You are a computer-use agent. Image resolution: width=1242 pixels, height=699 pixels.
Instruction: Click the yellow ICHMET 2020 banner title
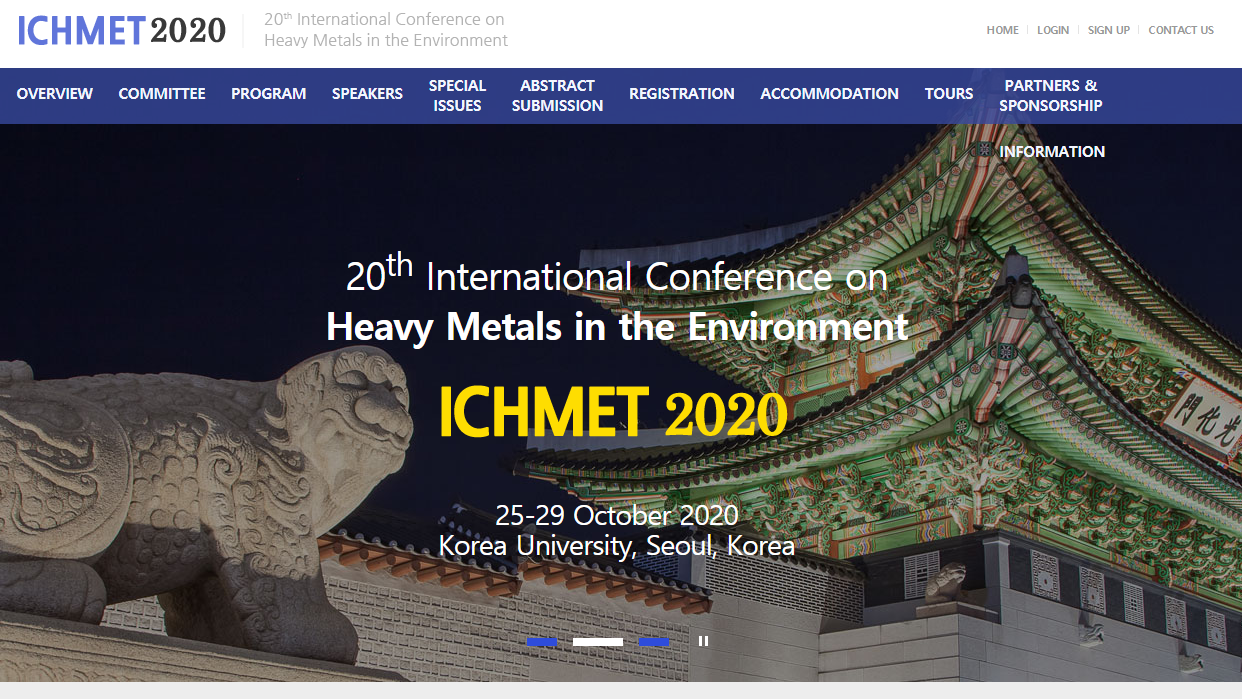[613, 412]
